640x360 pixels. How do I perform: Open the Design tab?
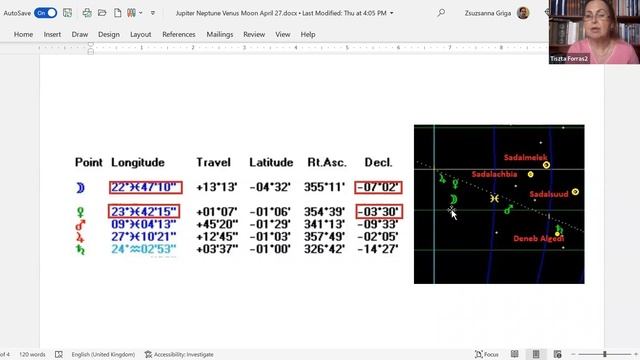pyautogui.click(x=109, y=35)
